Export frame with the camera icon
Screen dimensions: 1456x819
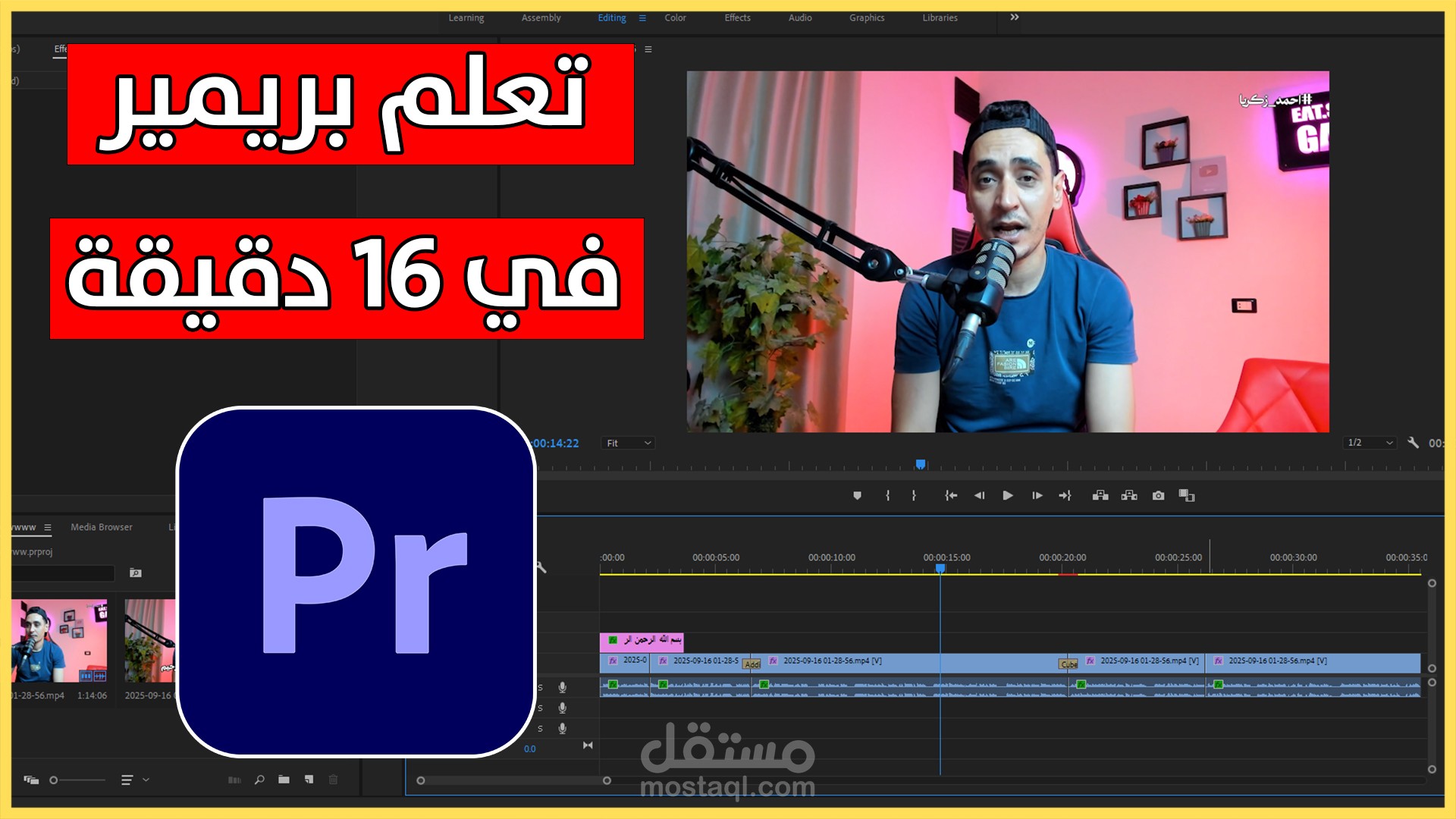1158,495
